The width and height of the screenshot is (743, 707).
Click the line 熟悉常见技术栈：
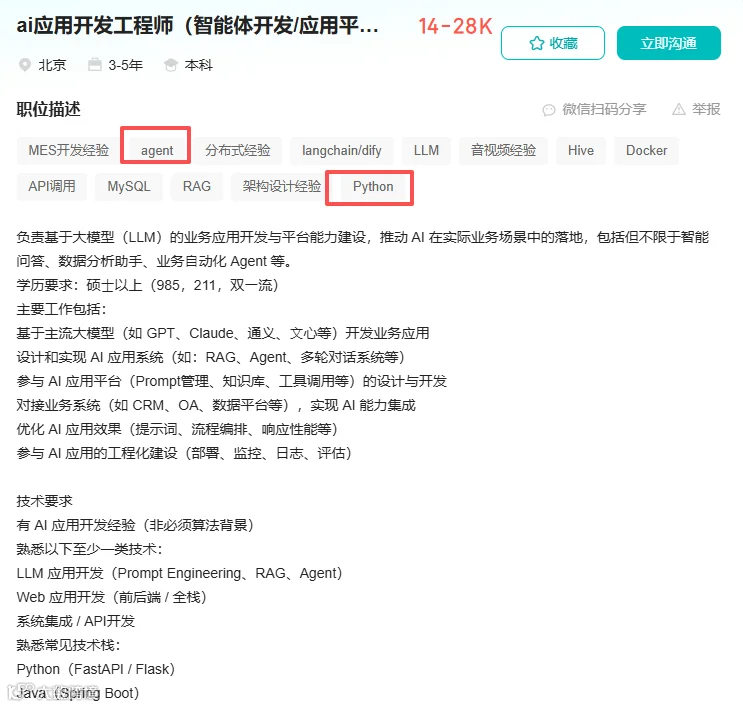tap(69, 645)
